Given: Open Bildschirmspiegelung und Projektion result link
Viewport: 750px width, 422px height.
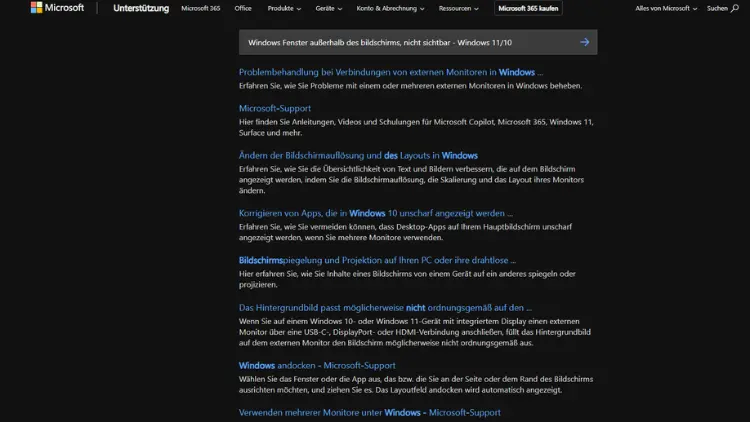Looking at the screenshot, I should (377, 260).
